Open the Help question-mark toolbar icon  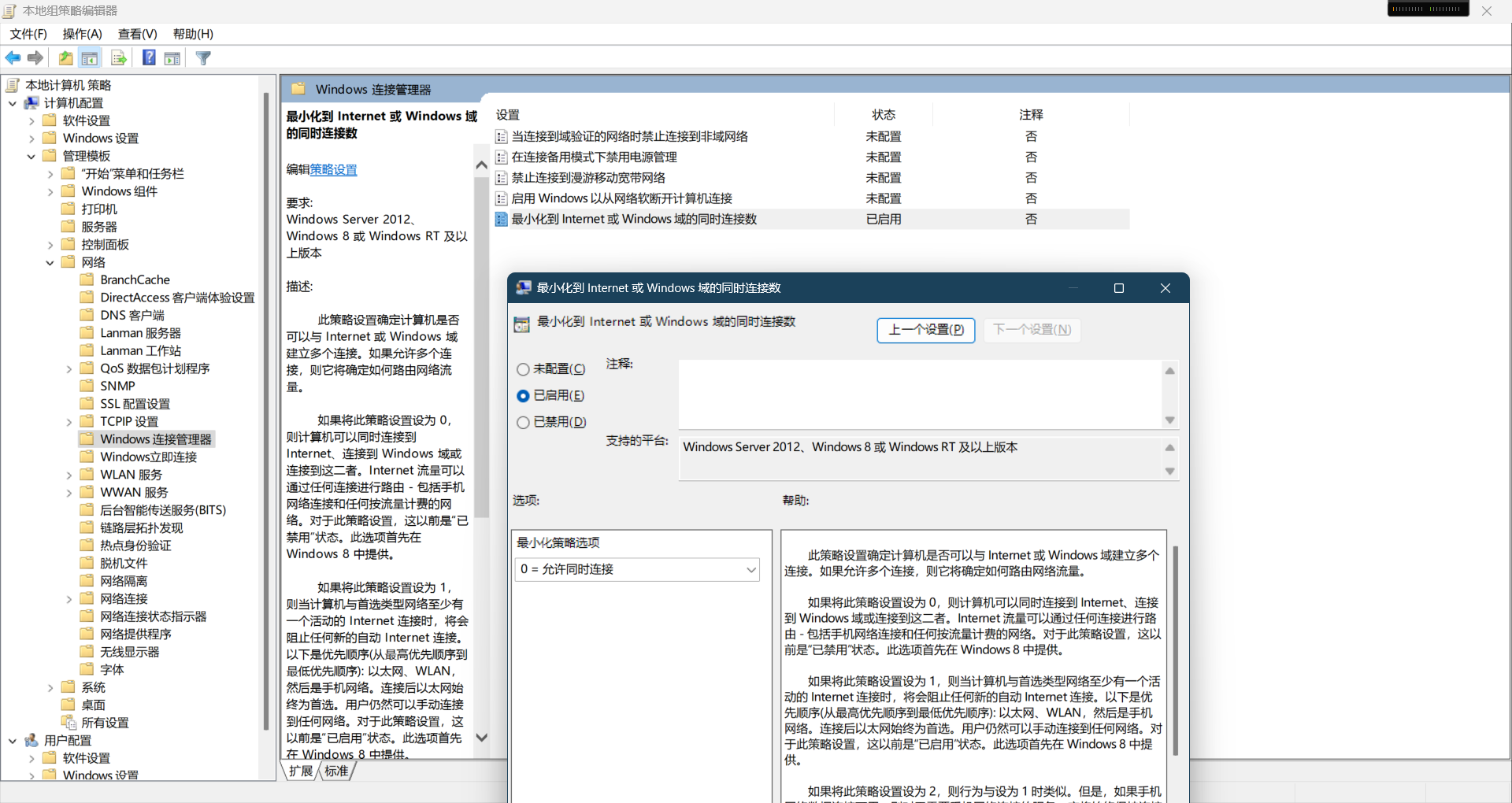[x=149, y=58]
